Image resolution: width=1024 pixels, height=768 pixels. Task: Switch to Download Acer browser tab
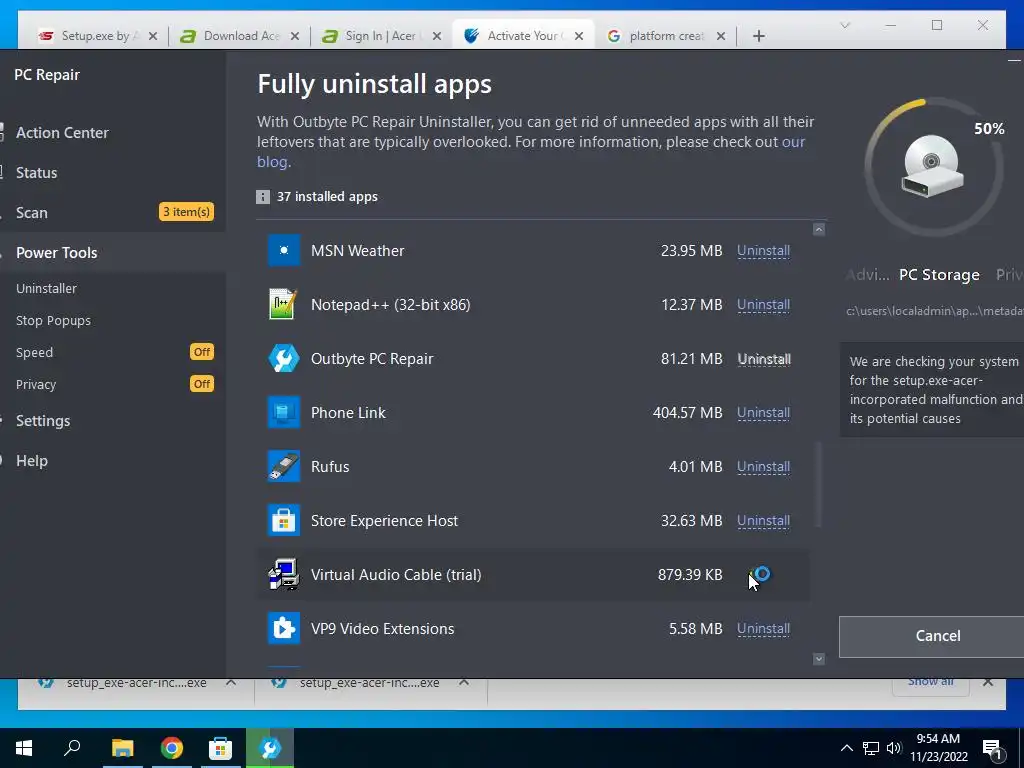[x=239, y=36]
